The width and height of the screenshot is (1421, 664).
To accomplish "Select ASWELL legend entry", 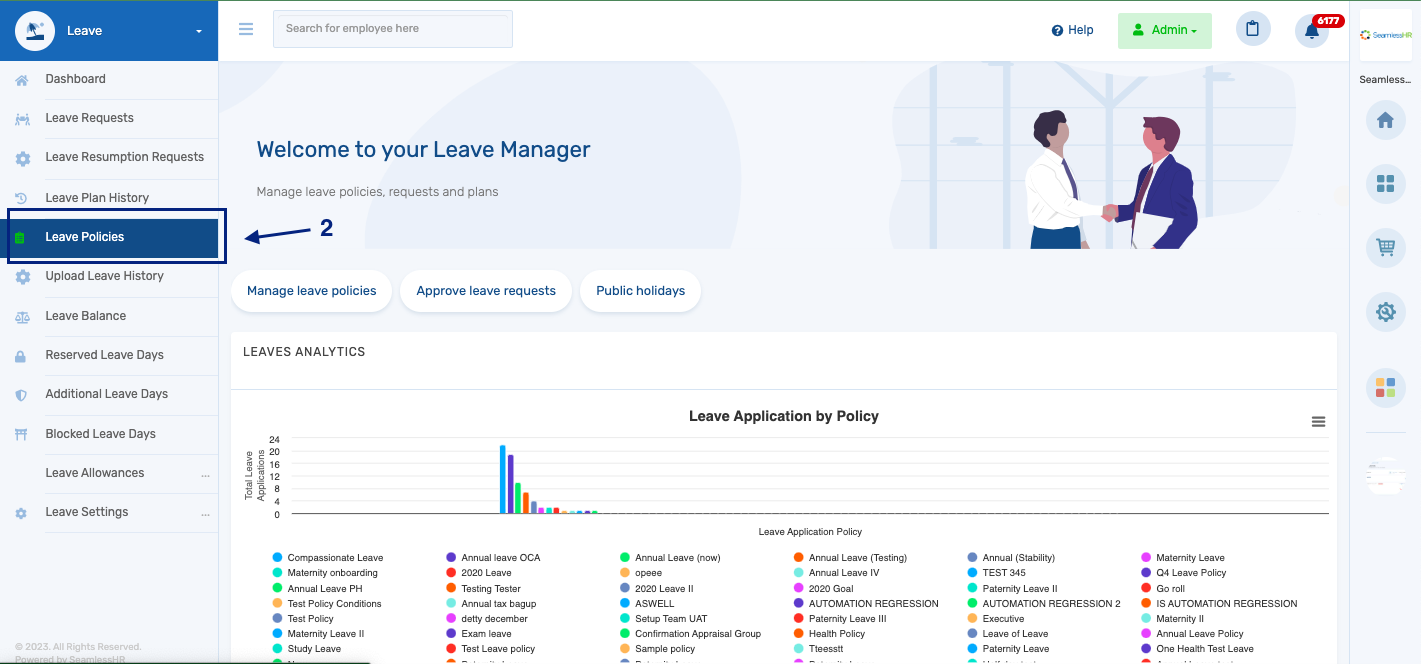I will 647,604.
